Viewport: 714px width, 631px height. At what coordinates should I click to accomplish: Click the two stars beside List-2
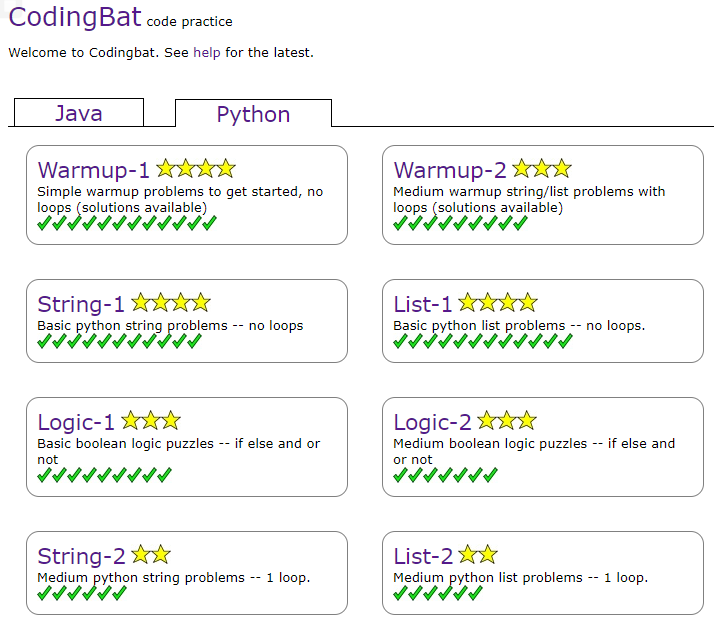click(477, 555)
